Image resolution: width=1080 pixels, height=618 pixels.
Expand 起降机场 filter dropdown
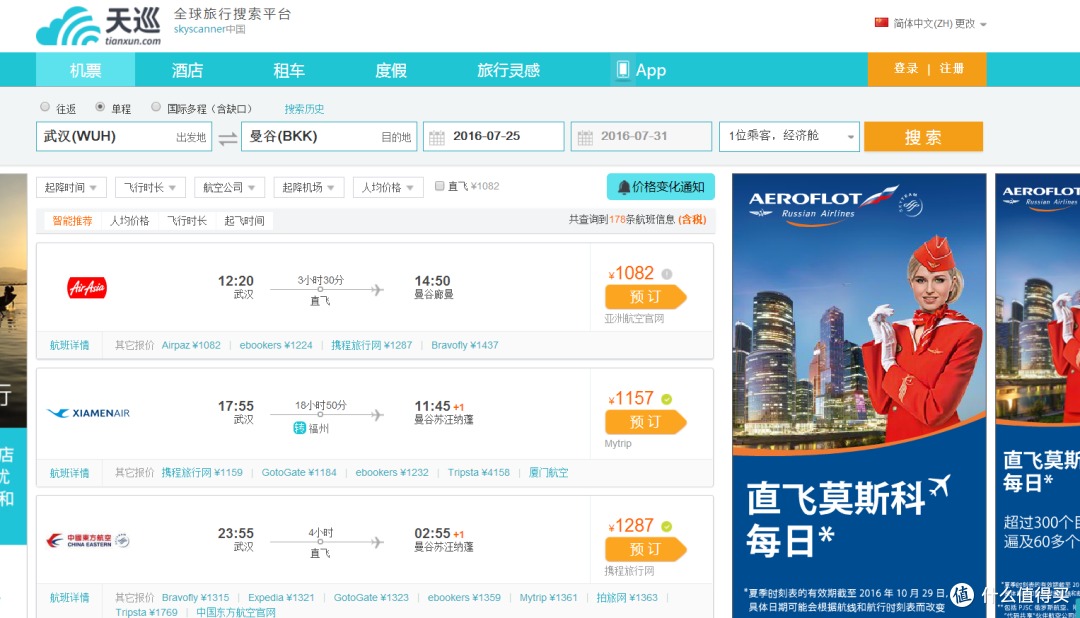pyautogui.click(x=309, y=187)
